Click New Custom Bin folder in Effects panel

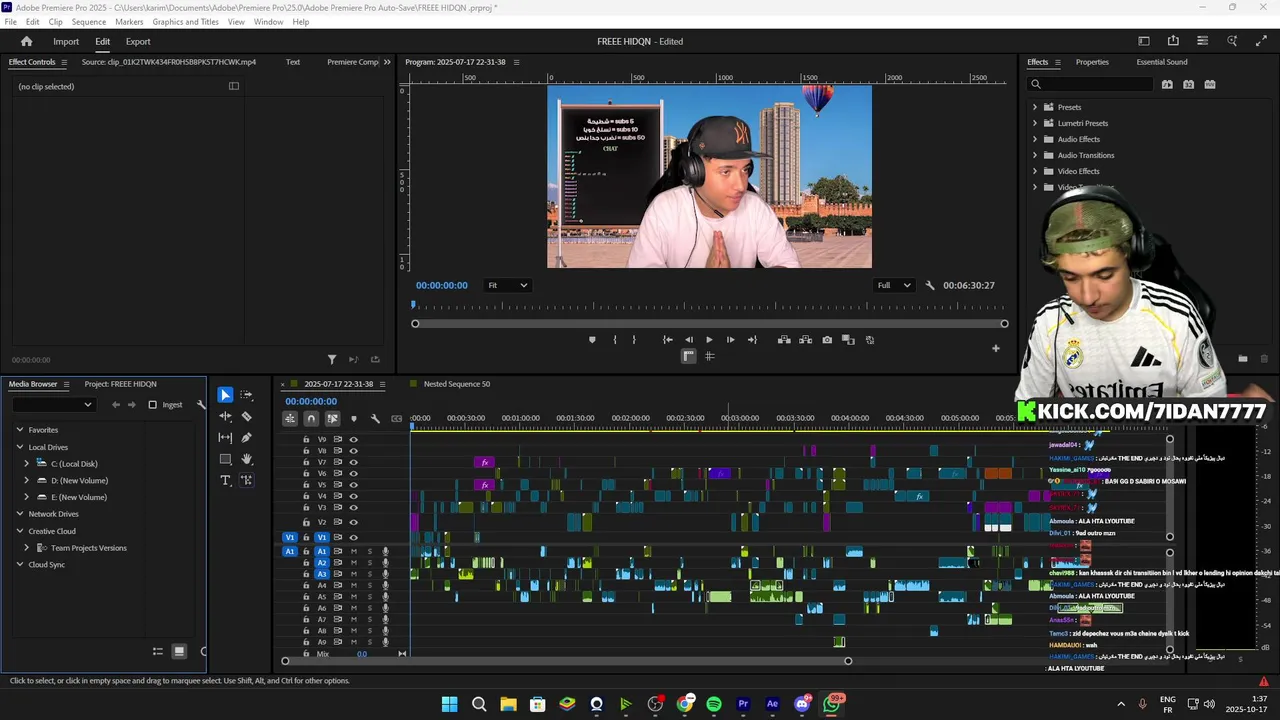(x=1242, y=358)
